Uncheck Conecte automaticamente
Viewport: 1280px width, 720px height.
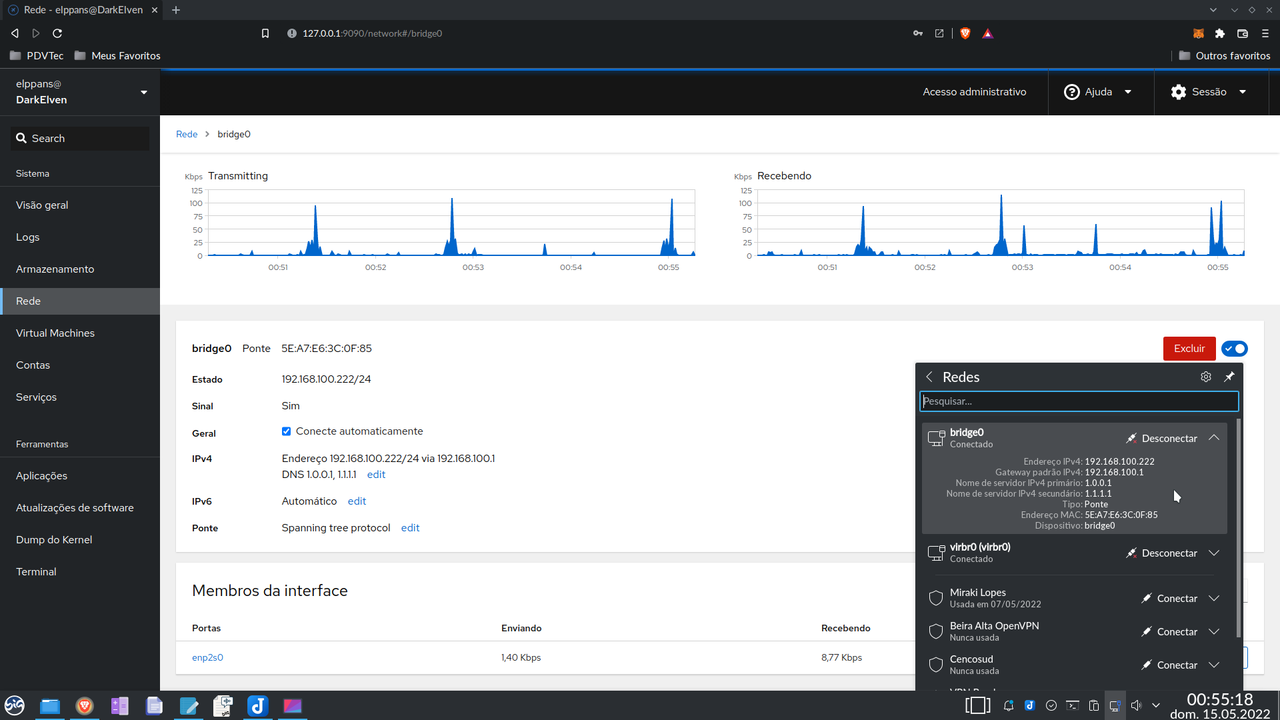[x=286, y=431]
